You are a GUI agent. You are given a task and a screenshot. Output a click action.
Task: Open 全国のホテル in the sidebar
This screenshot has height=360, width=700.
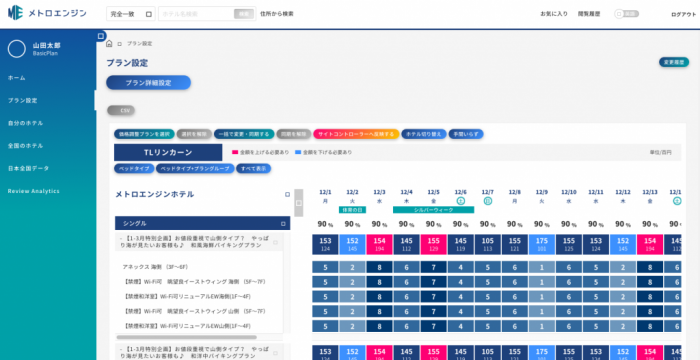click(25, 146)
